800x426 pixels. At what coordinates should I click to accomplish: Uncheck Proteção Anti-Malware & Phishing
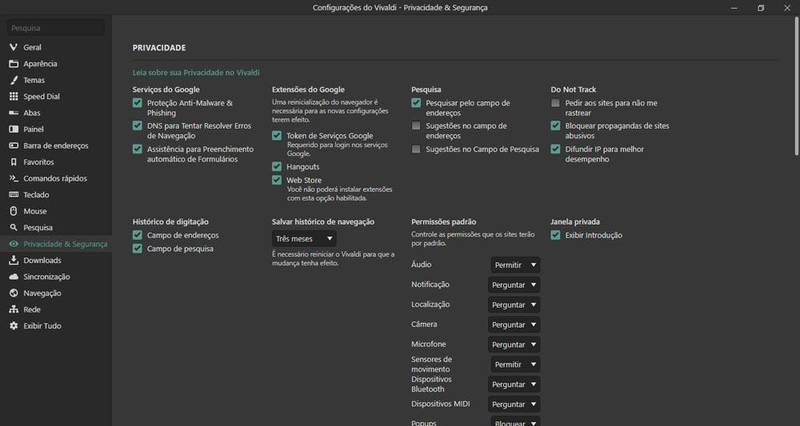(137, 103)
